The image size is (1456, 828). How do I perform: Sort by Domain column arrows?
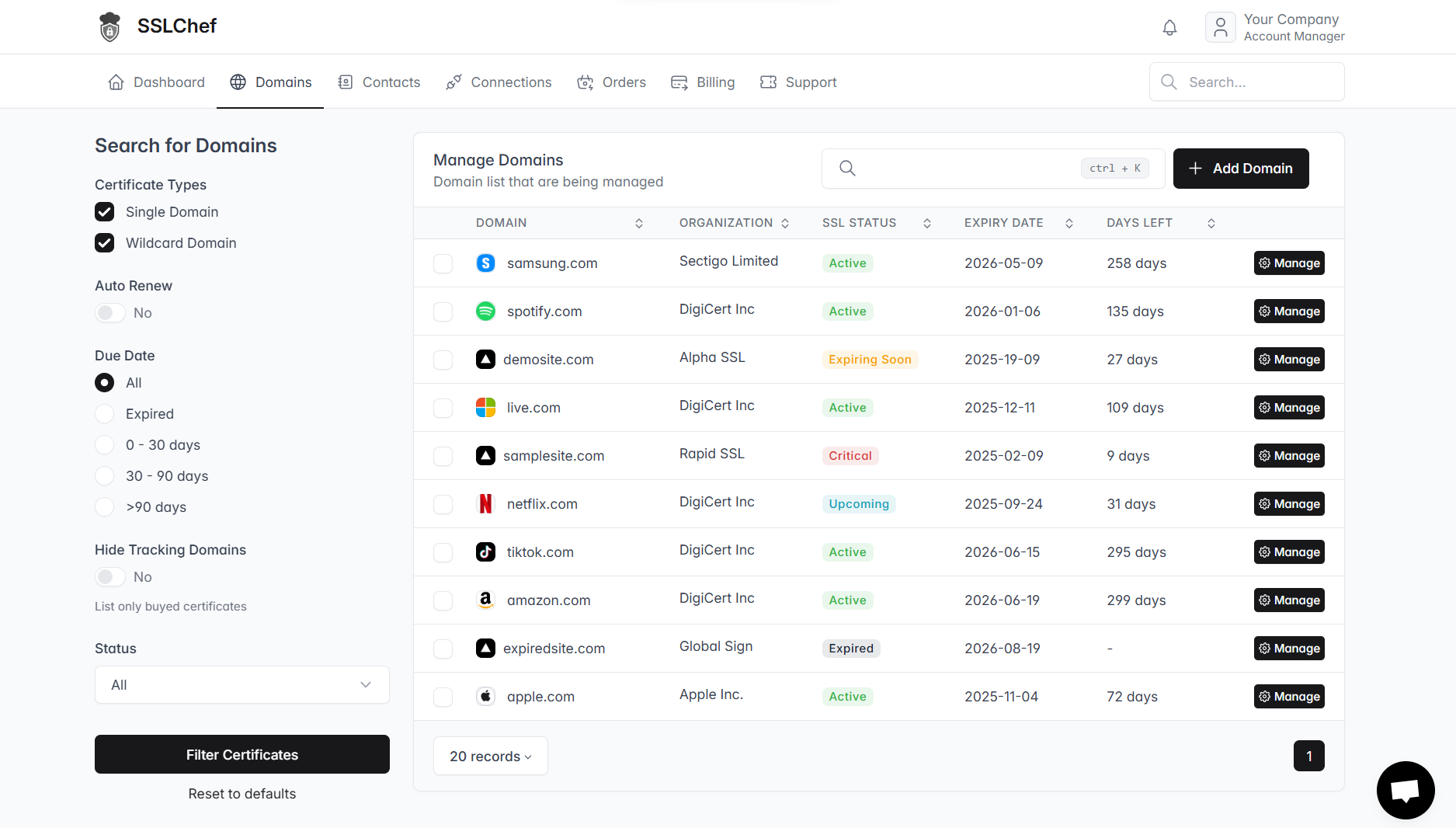639,224
